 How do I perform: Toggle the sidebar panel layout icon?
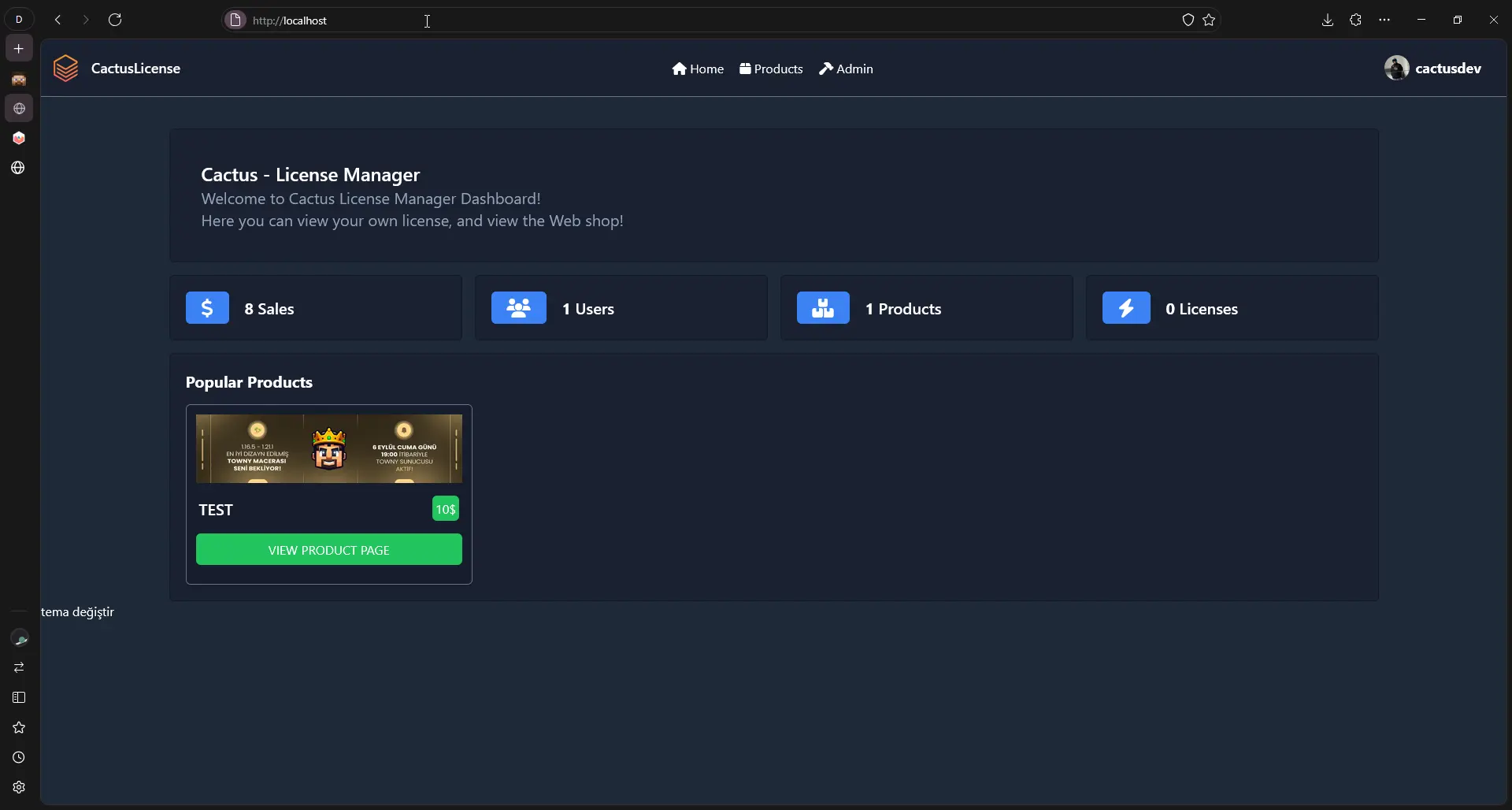(x=19, y=697)
